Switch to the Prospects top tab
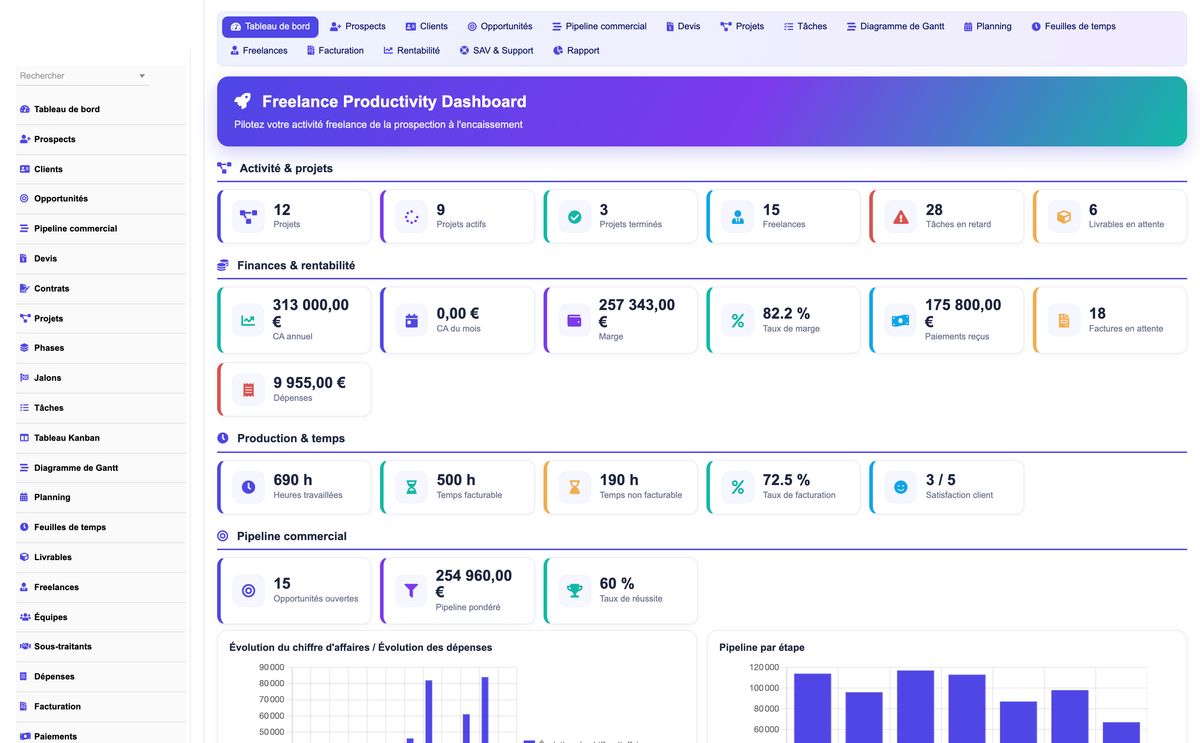Image resolution: width=1200 pixels, height=743 pixels. 357,26
